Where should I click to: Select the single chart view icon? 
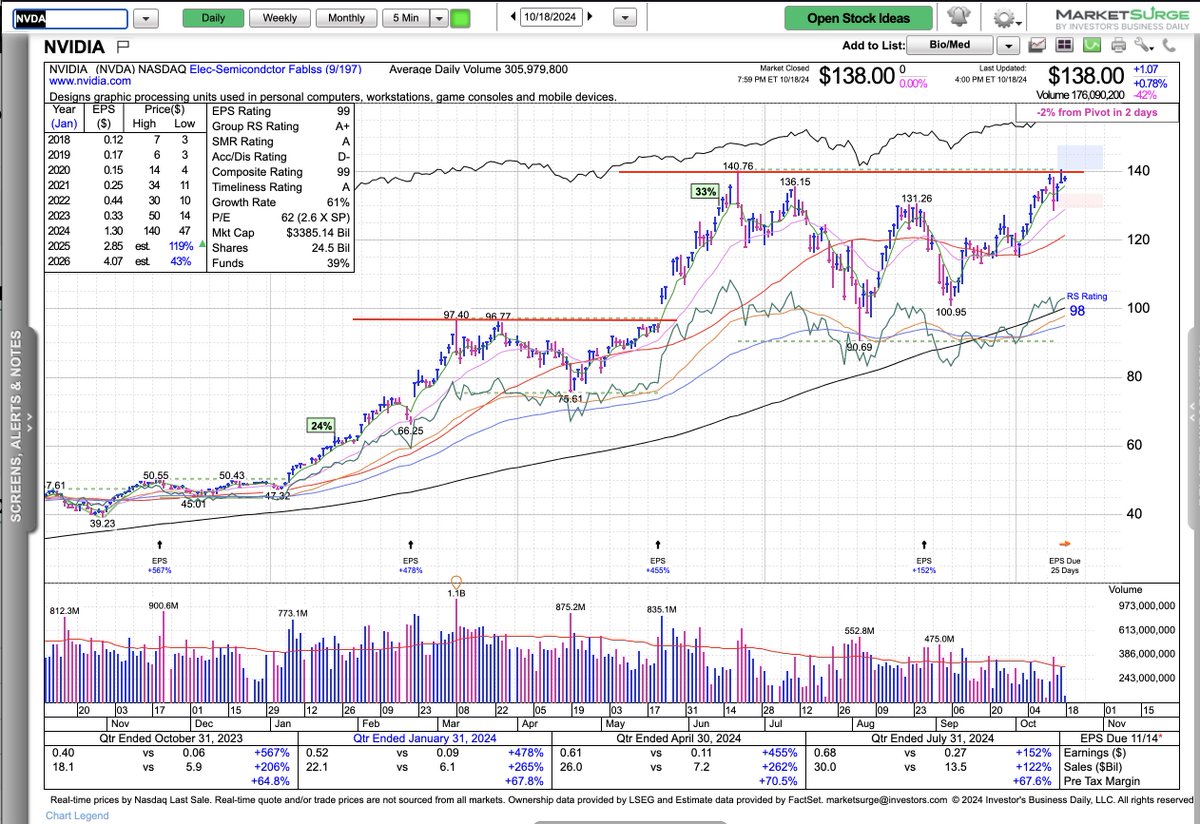[x=1037, y=45]
